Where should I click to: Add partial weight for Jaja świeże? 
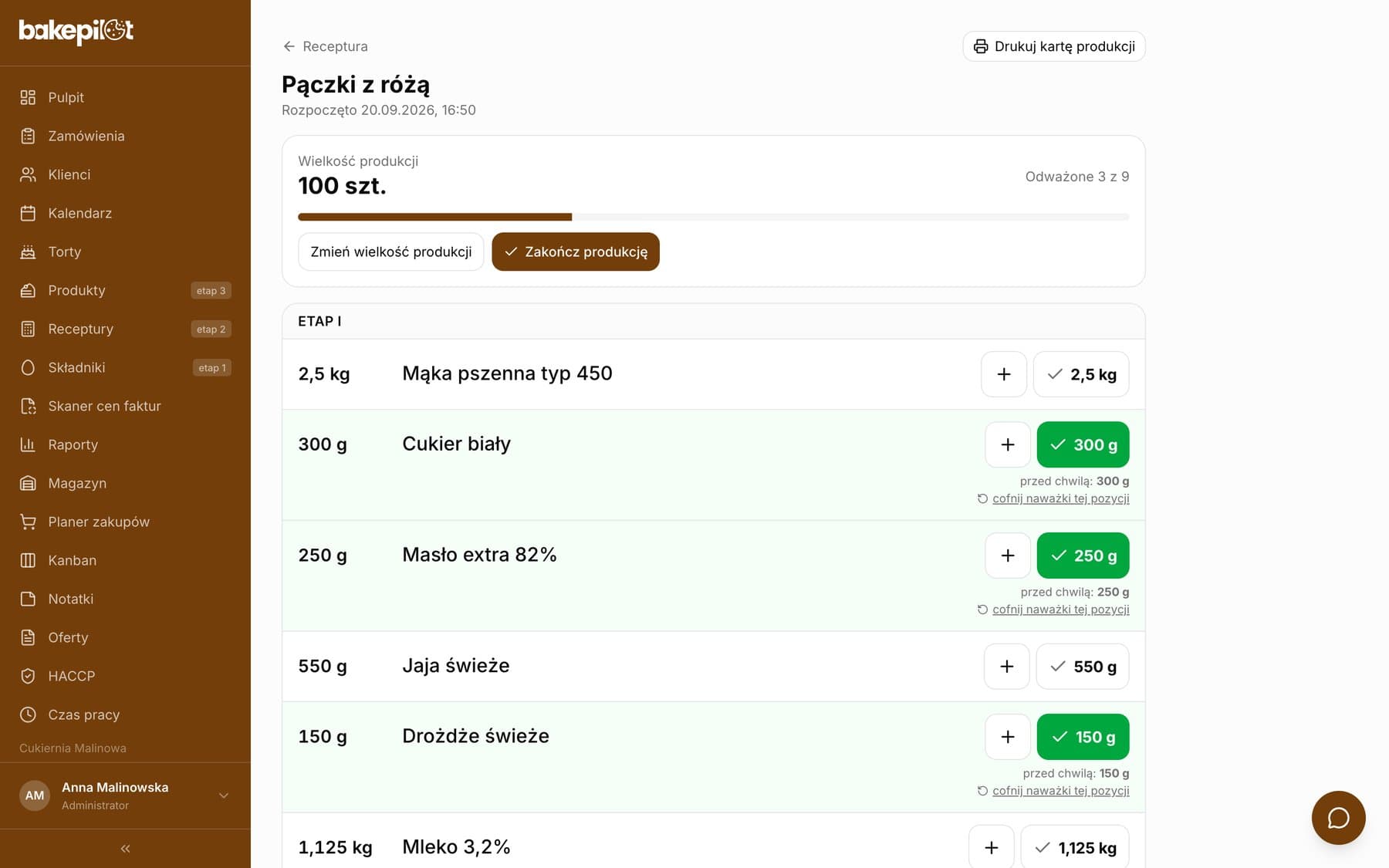[x=1007, y=667]
